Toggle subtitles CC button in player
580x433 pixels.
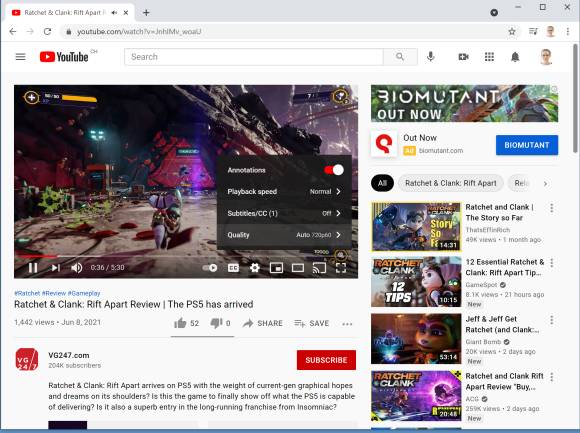(233, 267)
